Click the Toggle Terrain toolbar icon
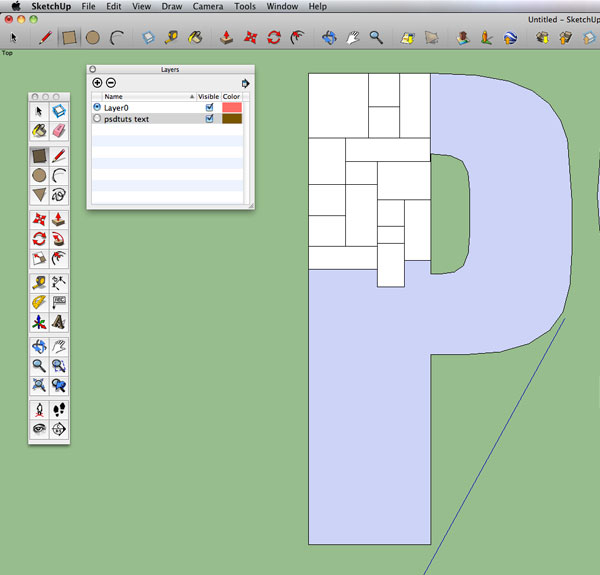 point(432,37)
